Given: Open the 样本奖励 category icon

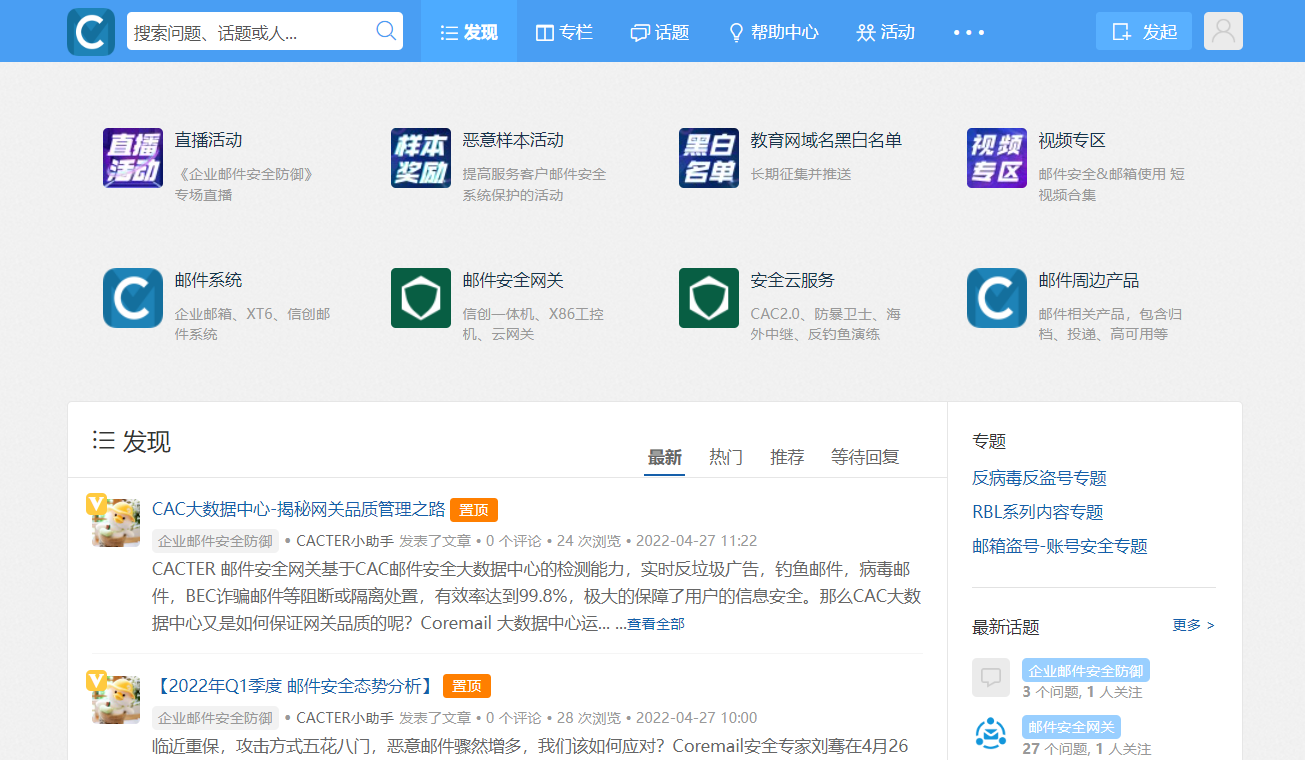Looking at the screenshot, I should tap(421, 158).
